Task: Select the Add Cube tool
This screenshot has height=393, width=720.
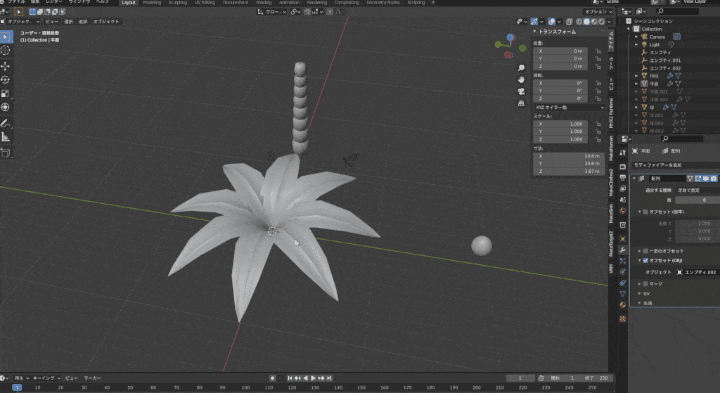Action: [x=6, y=153]
